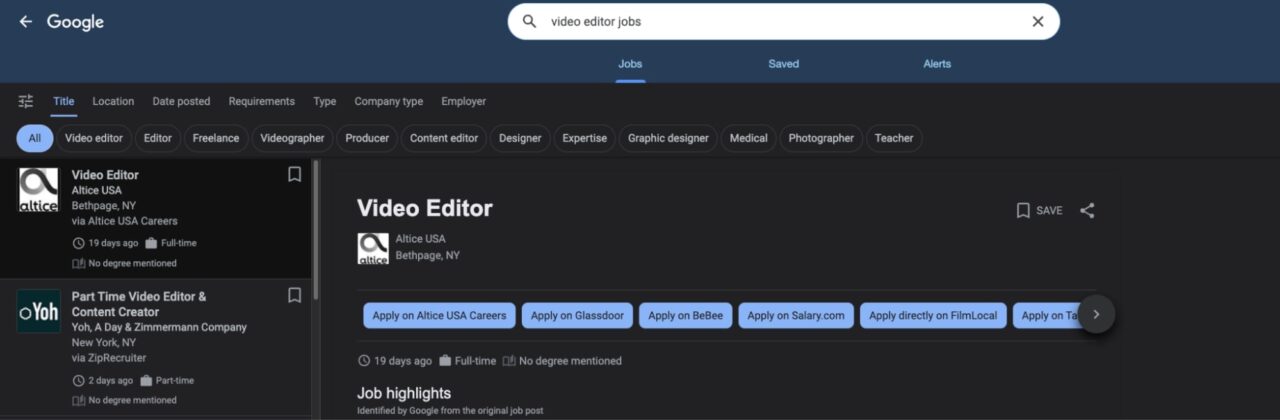Viewport: 1280px width, 420px height.
Task: Click 'New York, NY' location text
Action: pos(103,342)
